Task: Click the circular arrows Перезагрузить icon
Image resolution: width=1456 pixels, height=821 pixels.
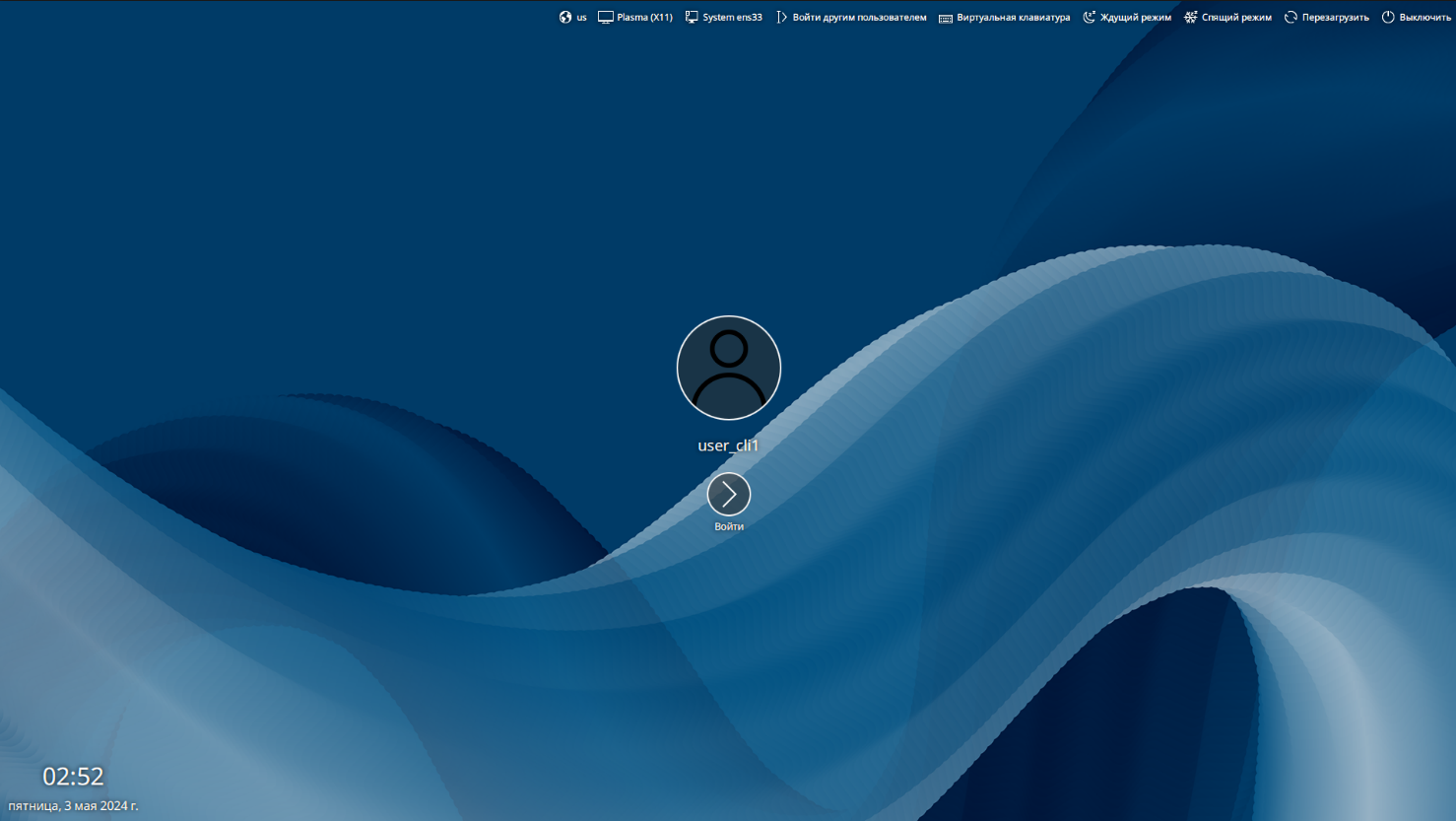Action: pyautogui.click(x=1291, y=17)
